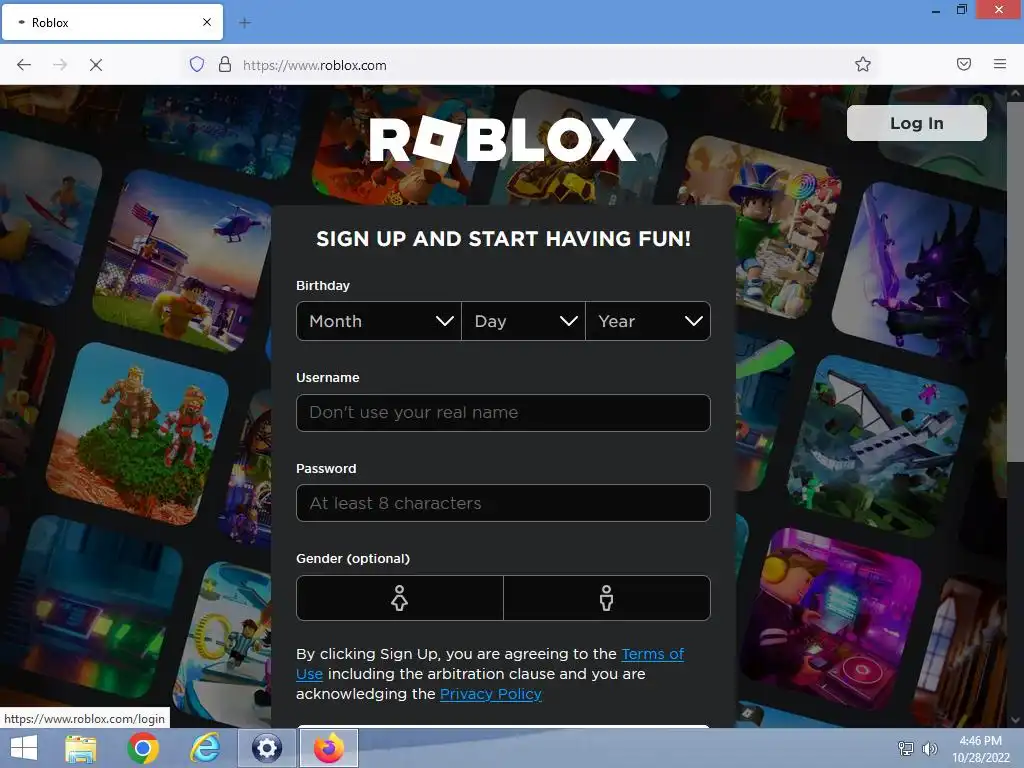Click the taskbar clock and date

[981, 749]
